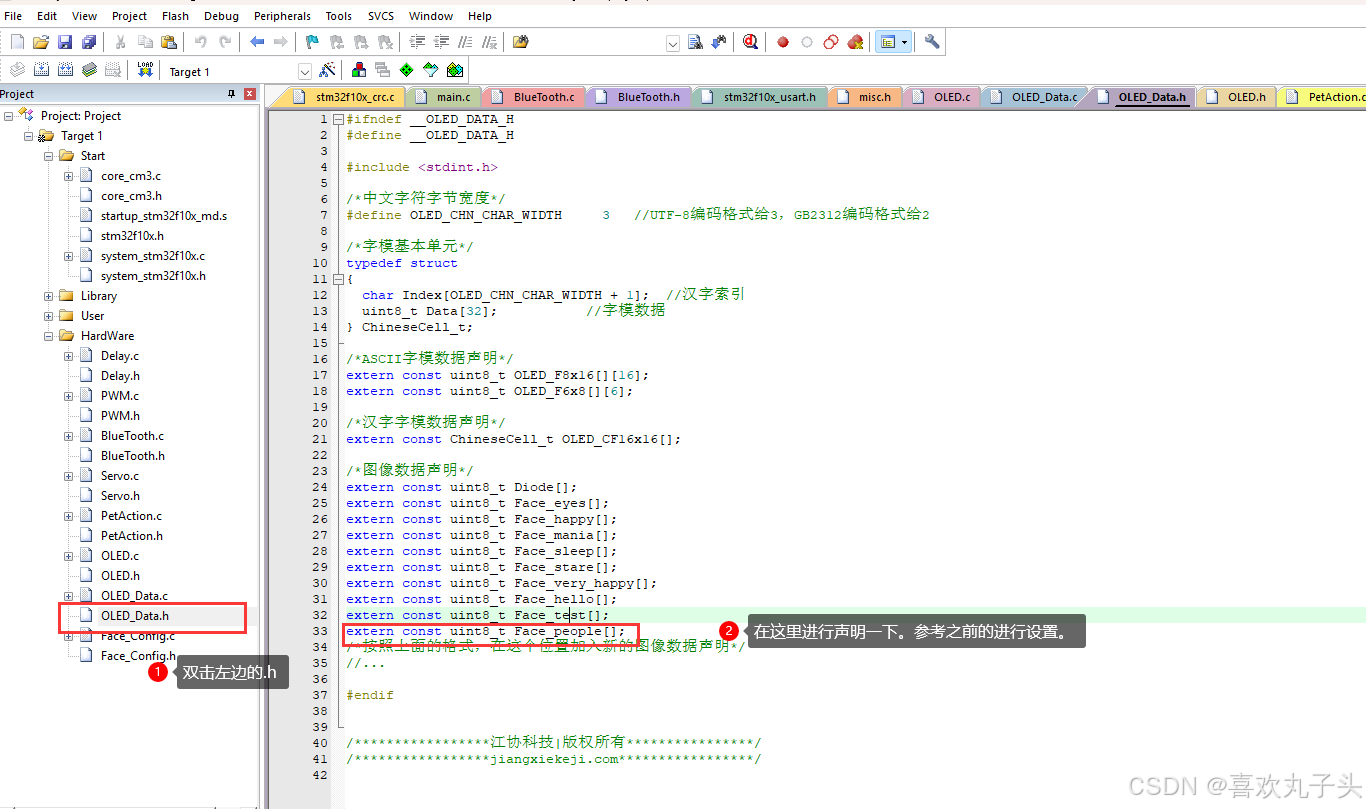Open Configuration with the wrench icon
The width and height of the screenshot is (1366, 809).
coord(931,42)
